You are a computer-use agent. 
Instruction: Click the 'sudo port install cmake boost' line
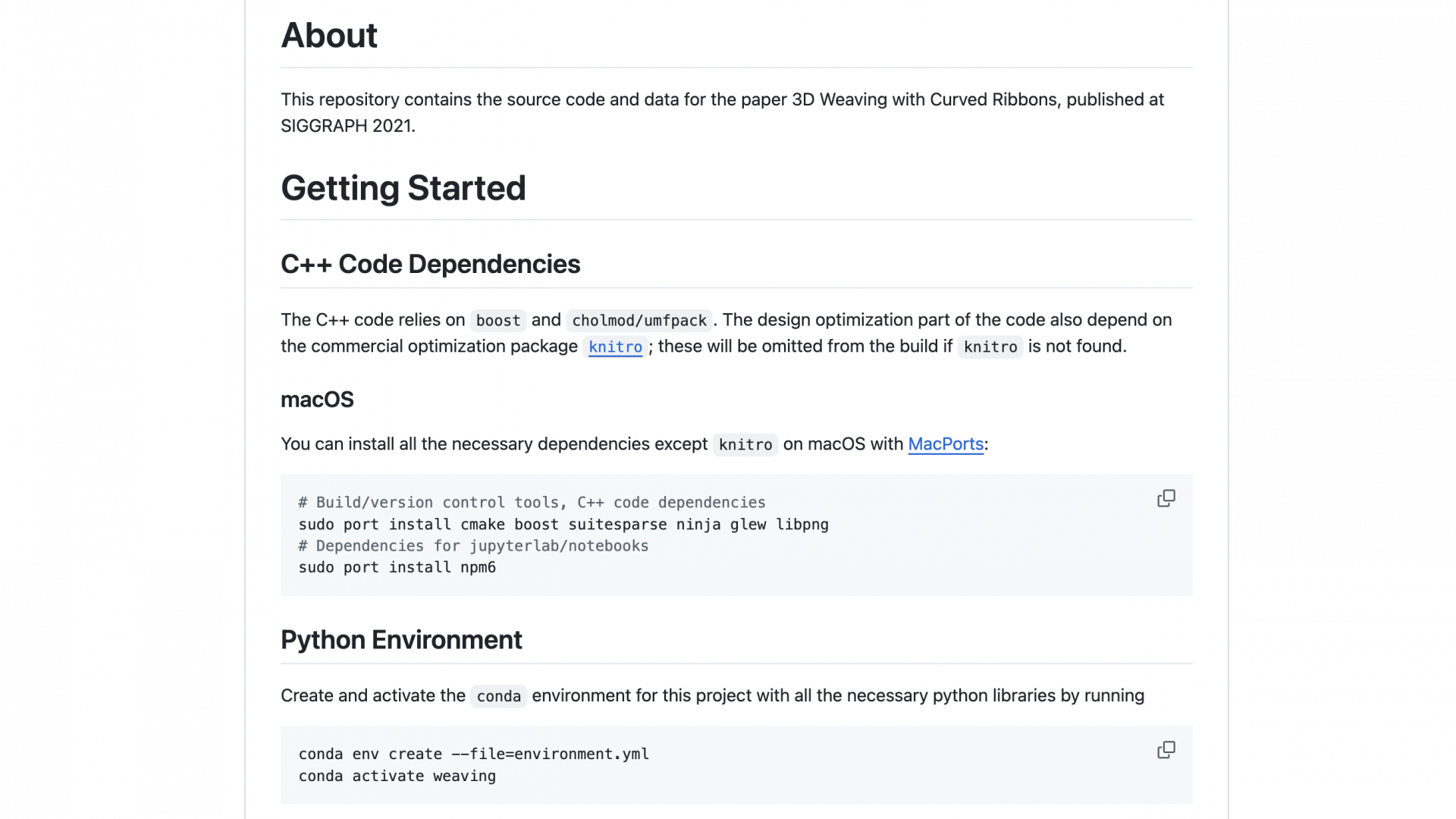[x=563, y=524]
